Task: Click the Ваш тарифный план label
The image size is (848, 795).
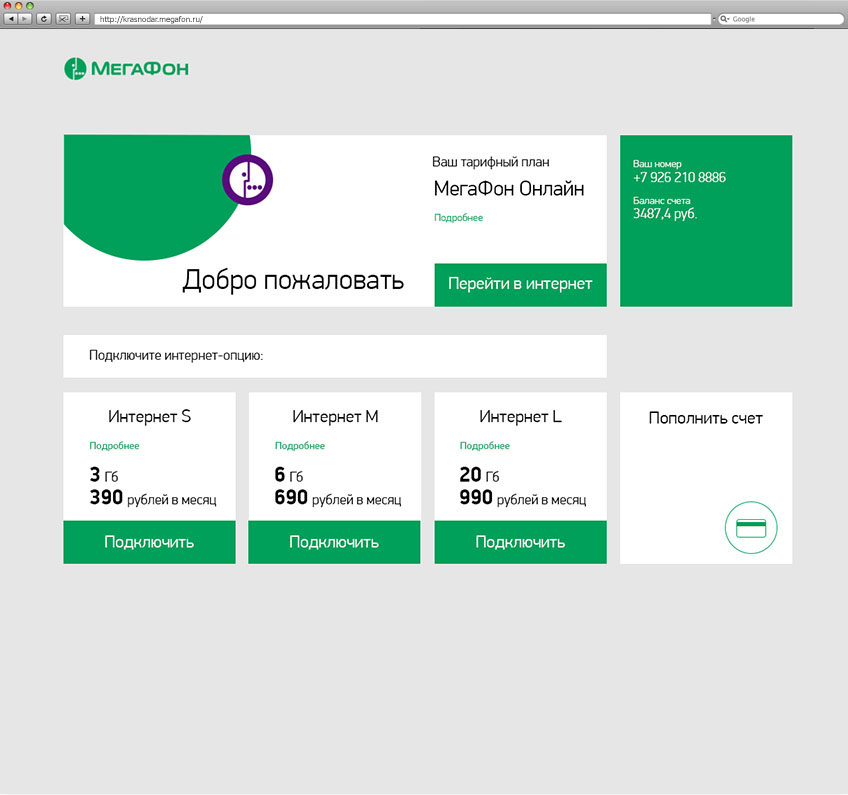Action: pos(491,162)
